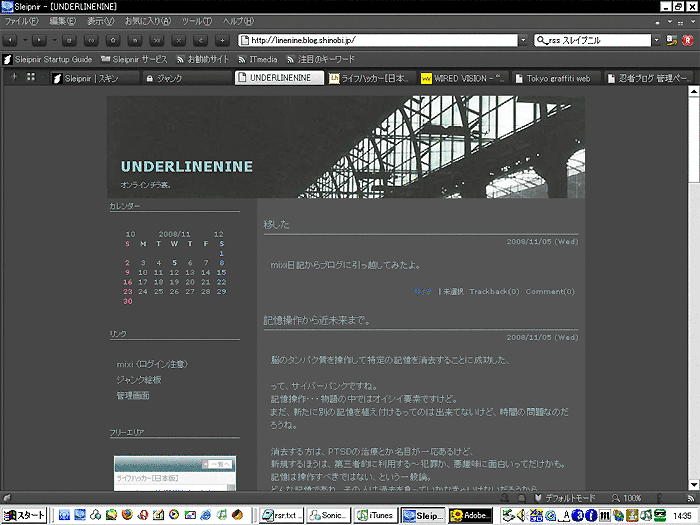700x525 pixels.
Task: Open mixi (ログイン注意) sidebar link
Action: pyautogui.click(x=152, y=364)
